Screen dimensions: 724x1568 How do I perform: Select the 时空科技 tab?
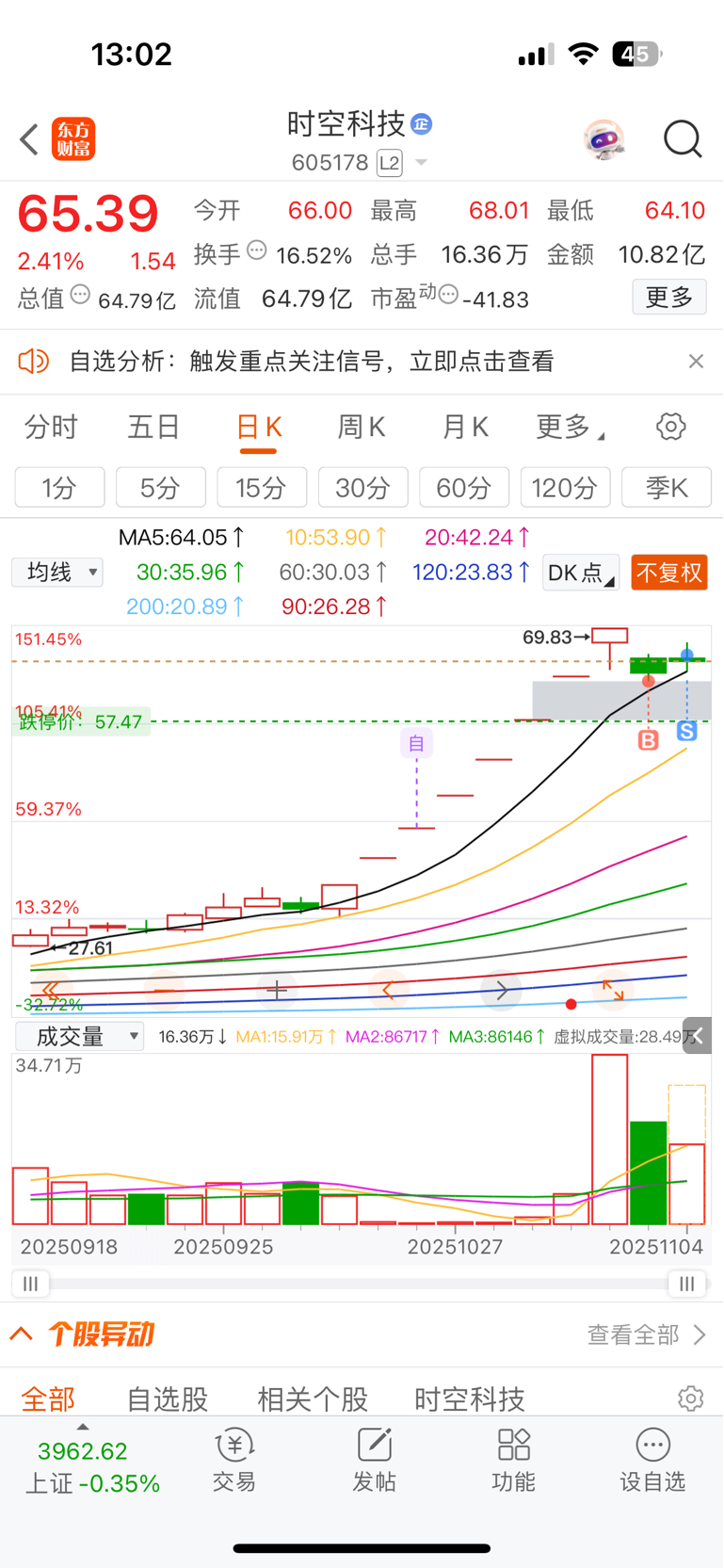pyautogui.click(x=470, y=1399)
